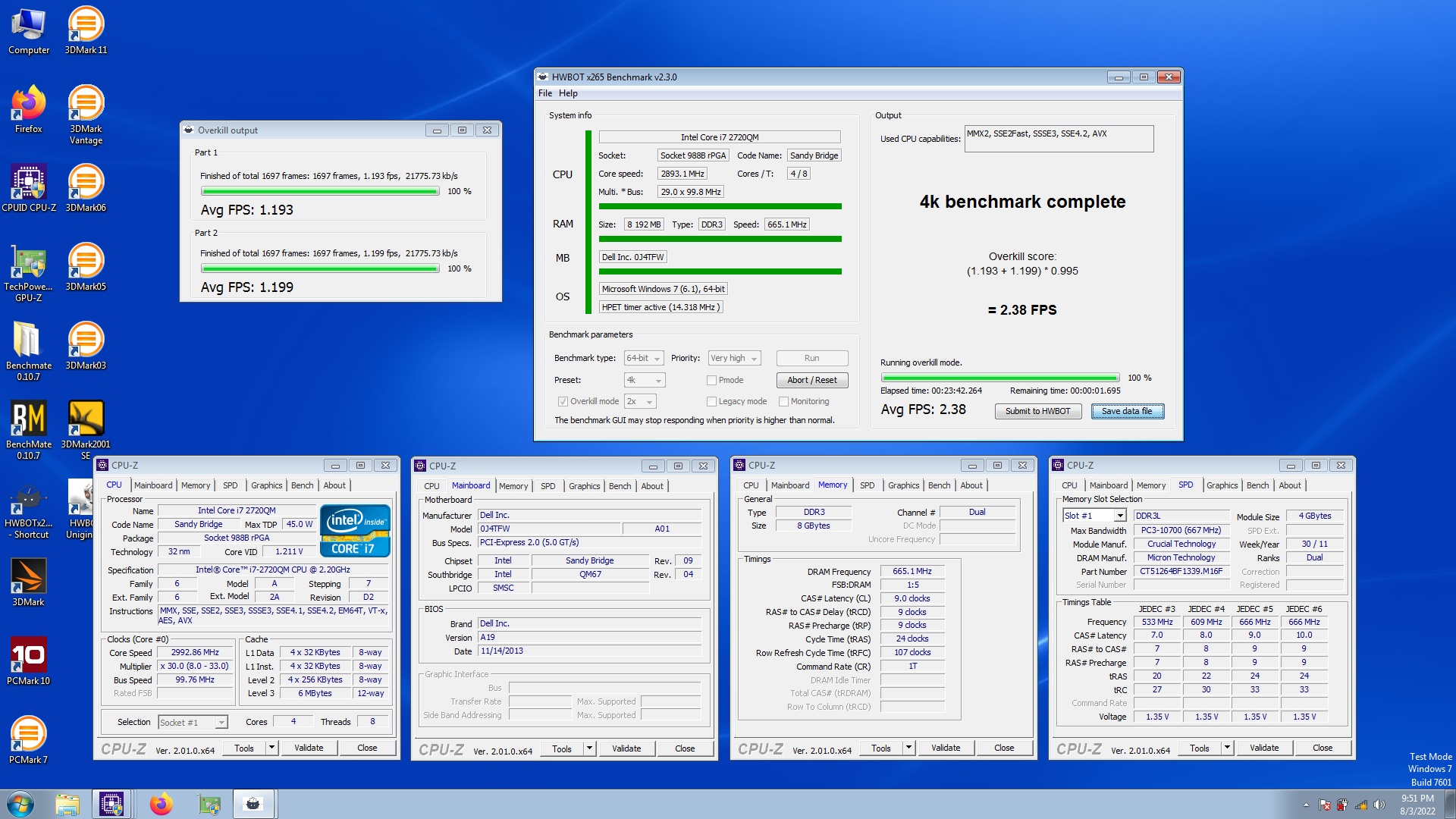This screenshot has width=1456, height=819.
Task: Open the Windows Start menu
Action: (x=20, y=804)
